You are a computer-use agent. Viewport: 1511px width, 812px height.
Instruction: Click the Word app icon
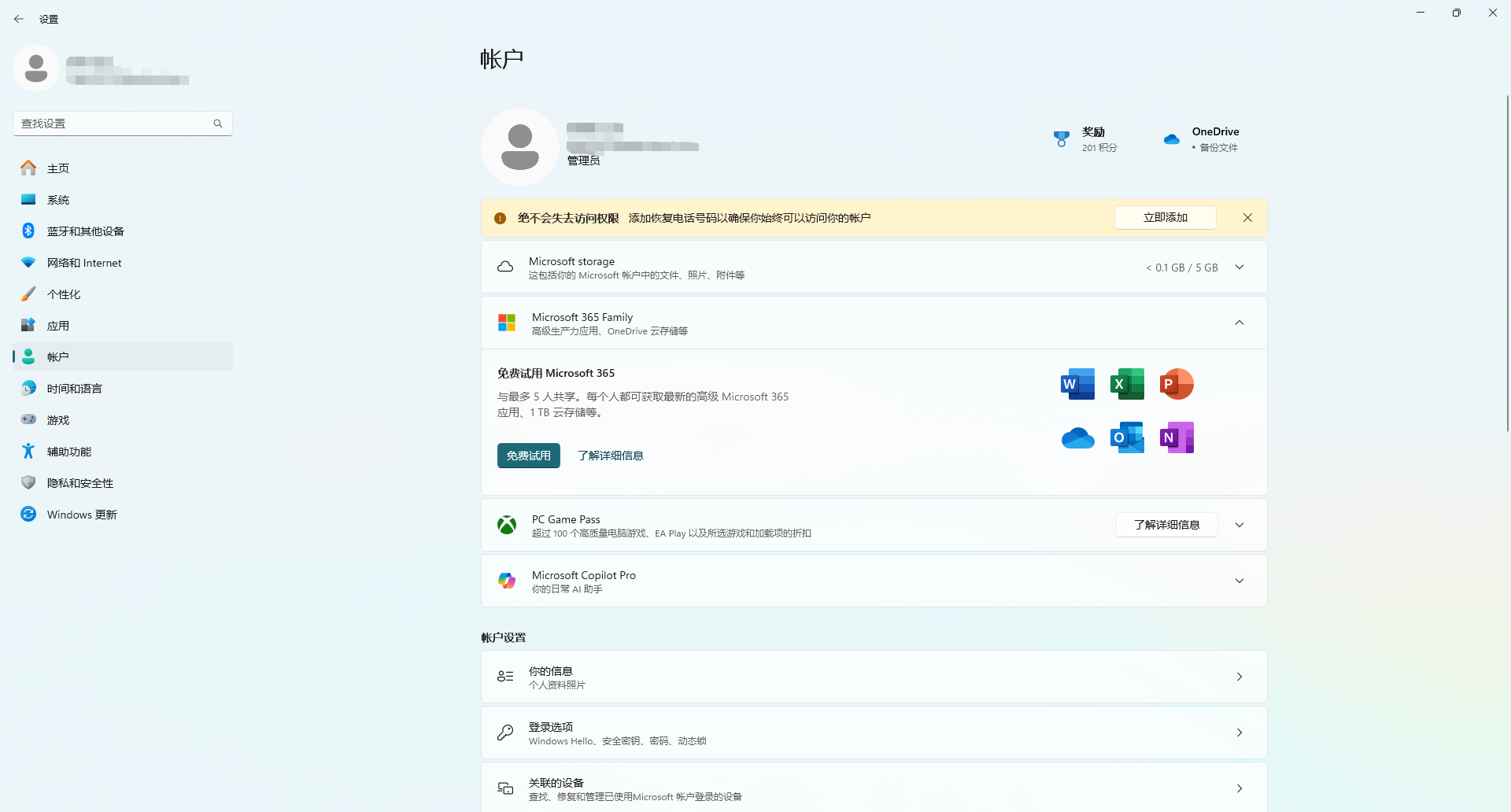pyautogui.click(x=1078, y=384)
